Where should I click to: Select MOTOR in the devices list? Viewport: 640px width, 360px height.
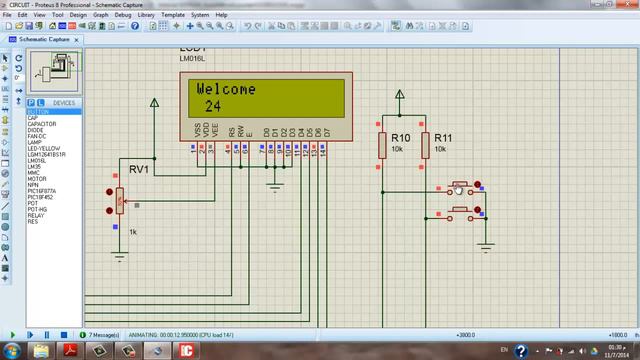pyautogui.click(x=37, y=179)
